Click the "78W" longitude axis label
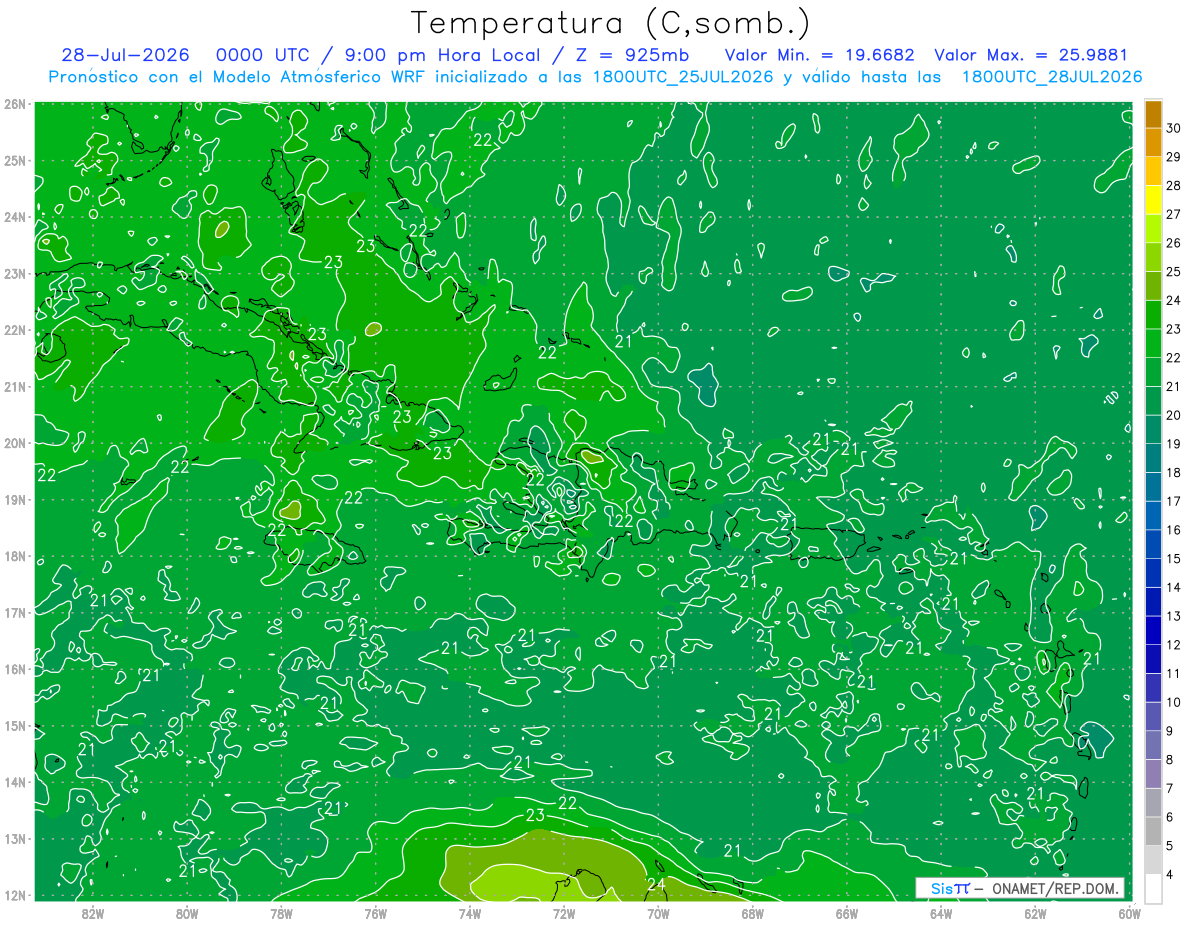1200x927 pixels. point(281,913)
